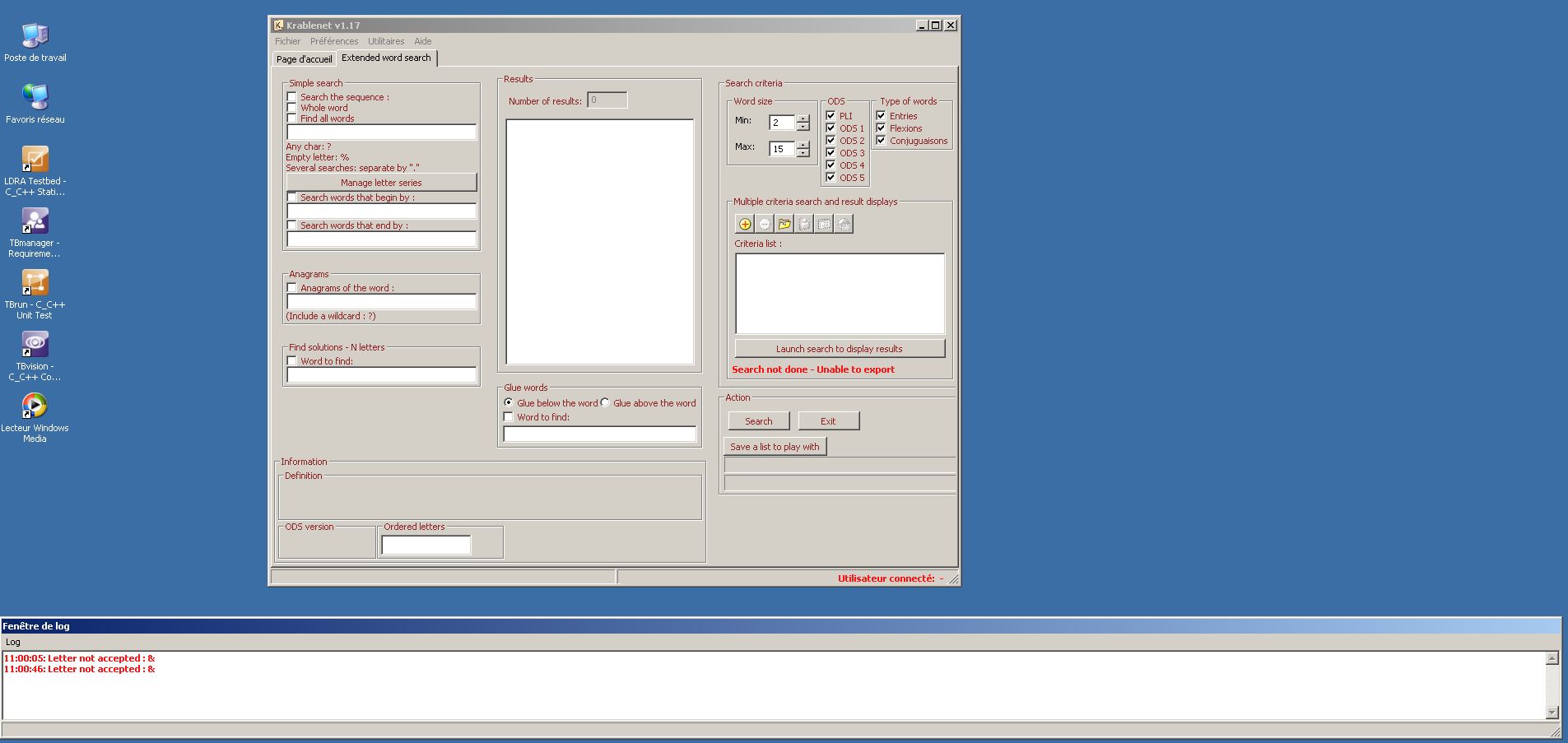The width and height of the screenshot is (1568, 743).
Task: Enable Search words that begin by
Action: (291, 197)
